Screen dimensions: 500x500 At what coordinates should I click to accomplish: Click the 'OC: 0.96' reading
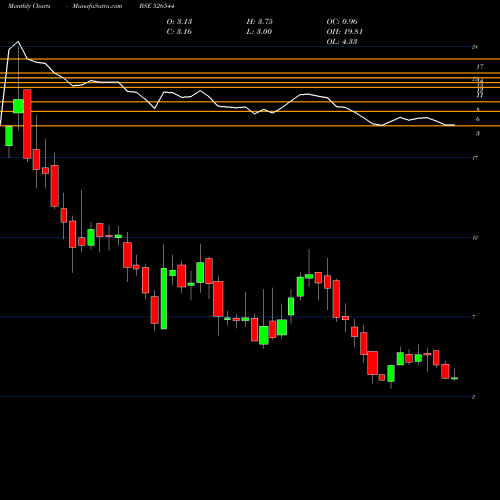[x=342, y=22]
